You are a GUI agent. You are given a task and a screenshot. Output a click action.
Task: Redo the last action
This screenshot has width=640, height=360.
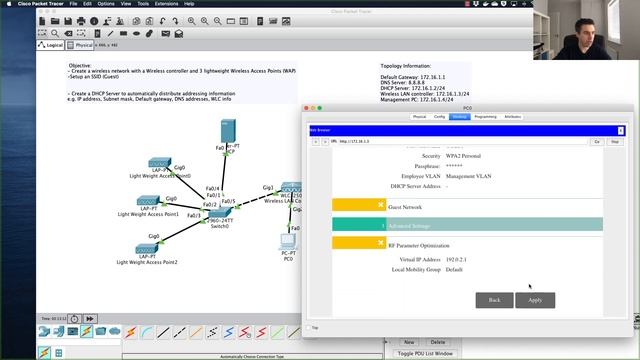(176, 21)
